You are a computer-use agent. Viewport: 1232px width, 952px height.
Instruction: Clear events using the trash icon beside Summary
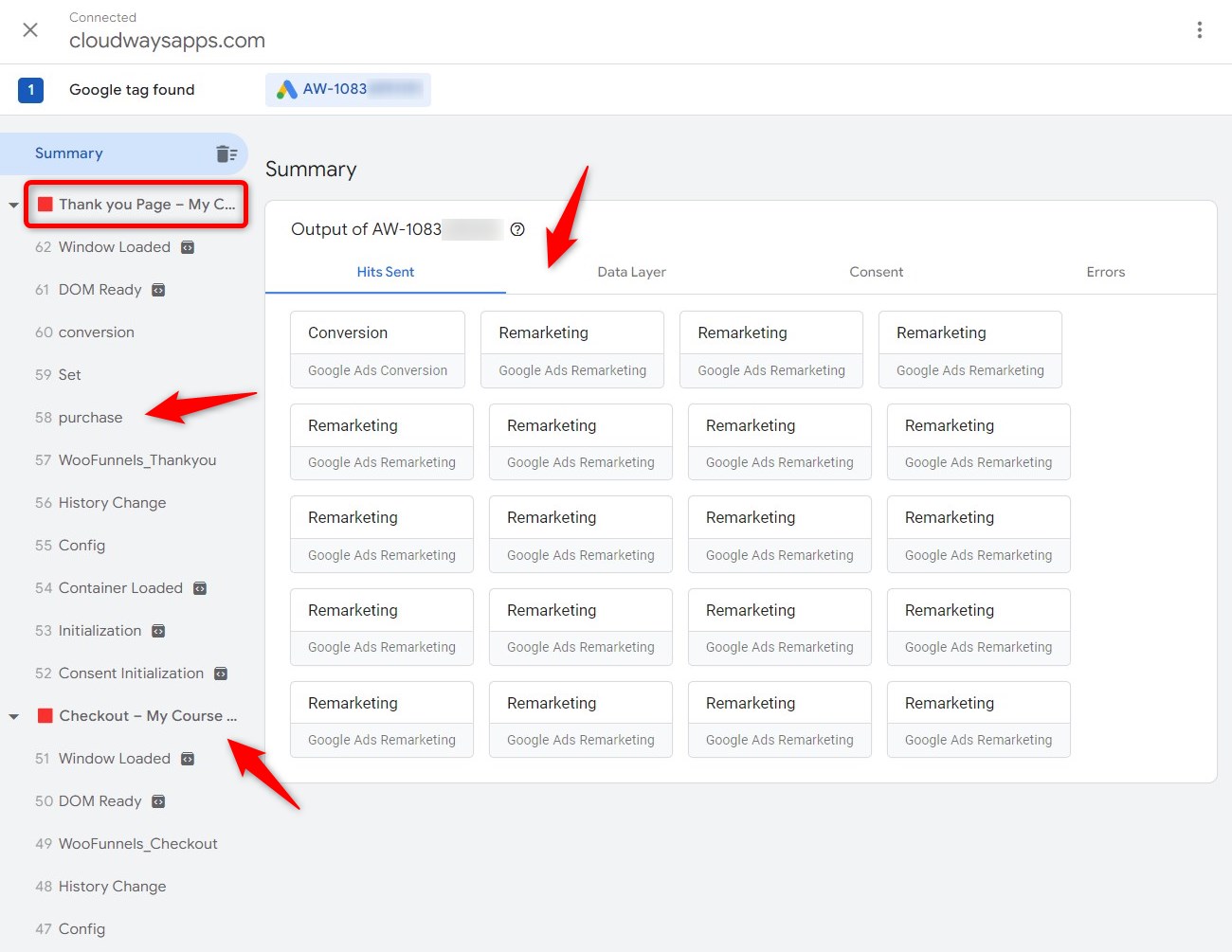226,153
